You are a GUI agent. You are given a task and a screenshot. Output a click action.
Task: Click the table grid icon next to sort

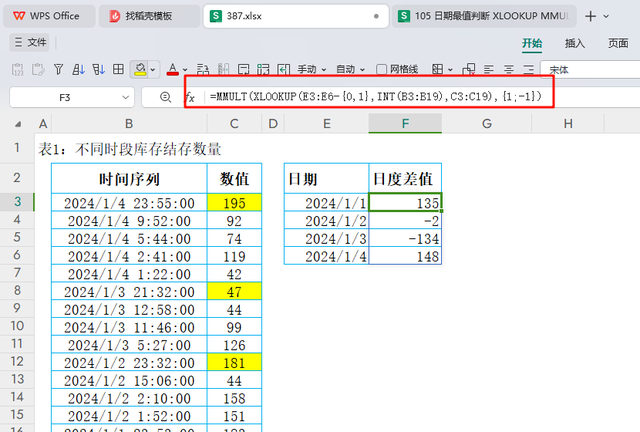click(x=118, y=69)
